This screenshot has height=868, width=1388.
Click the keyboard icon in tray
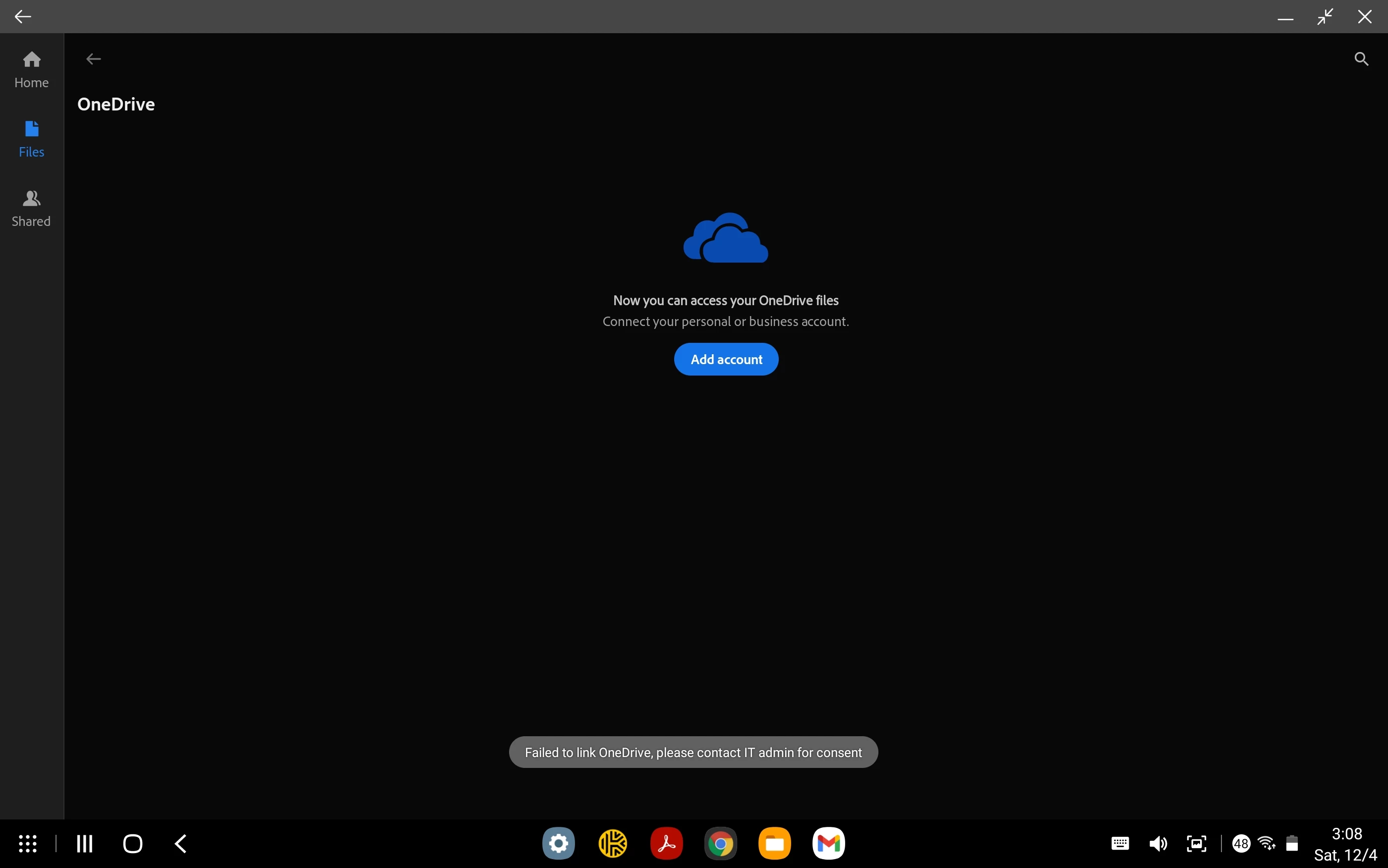pyautogui.click(x=1120, y=843)
